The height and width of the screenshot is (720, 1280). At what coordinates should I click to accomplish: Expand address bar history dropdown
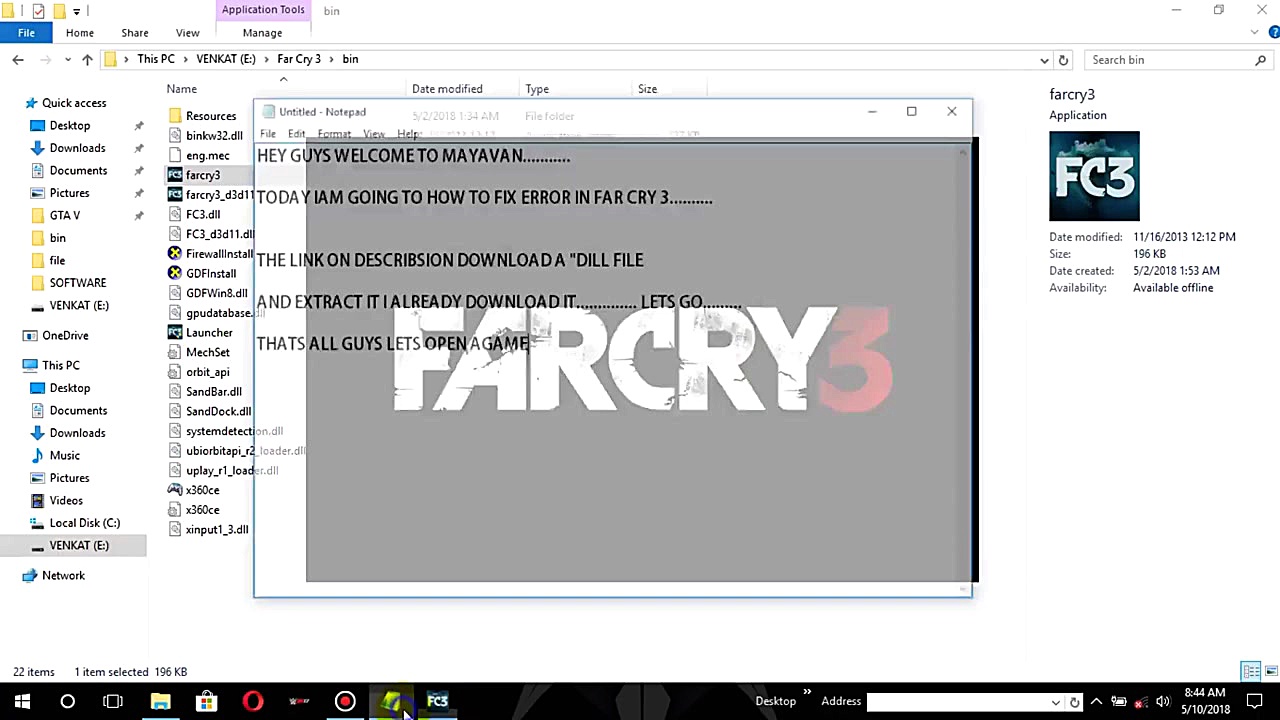[x=1044, y=60]
